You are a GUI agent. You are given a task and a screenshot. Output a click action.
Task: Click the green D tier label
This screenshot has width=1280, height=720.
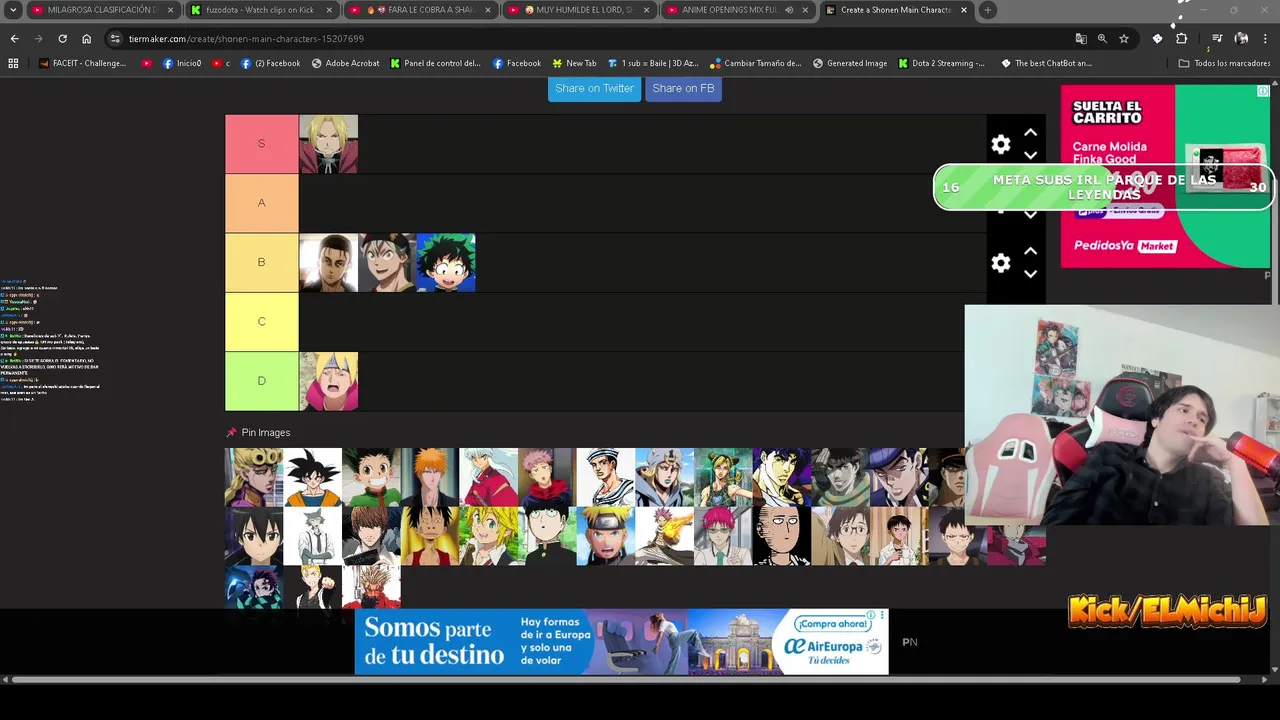(x=262, y=381)
